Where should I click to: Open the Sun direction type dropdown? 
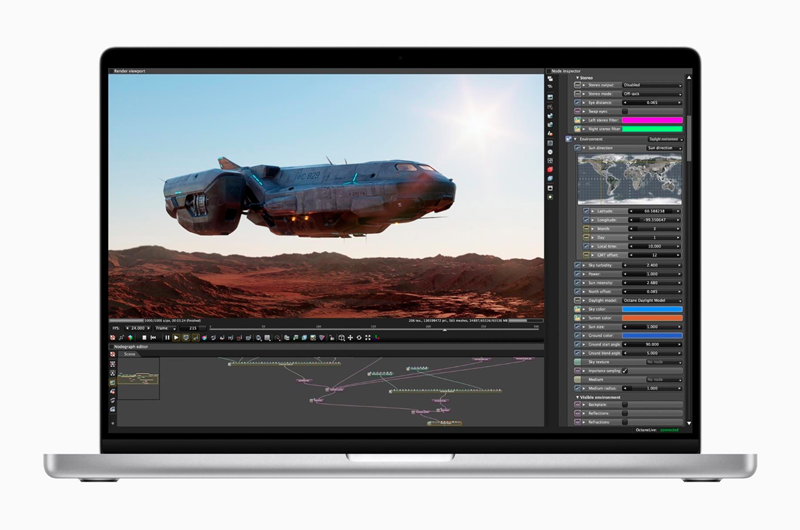664,148
